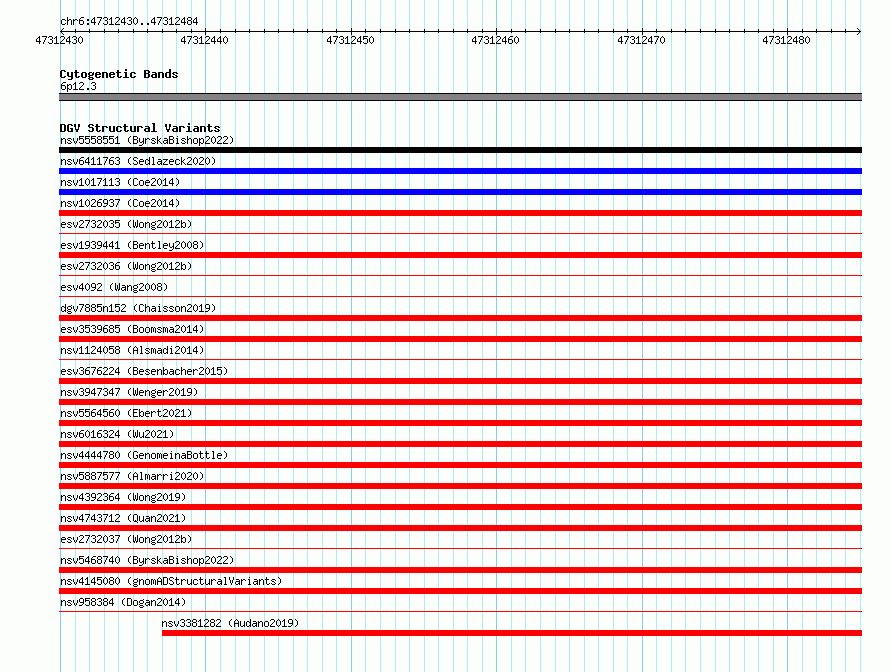Click the nsv6411763 (Sedlazeck2020) label

[138, 161]
